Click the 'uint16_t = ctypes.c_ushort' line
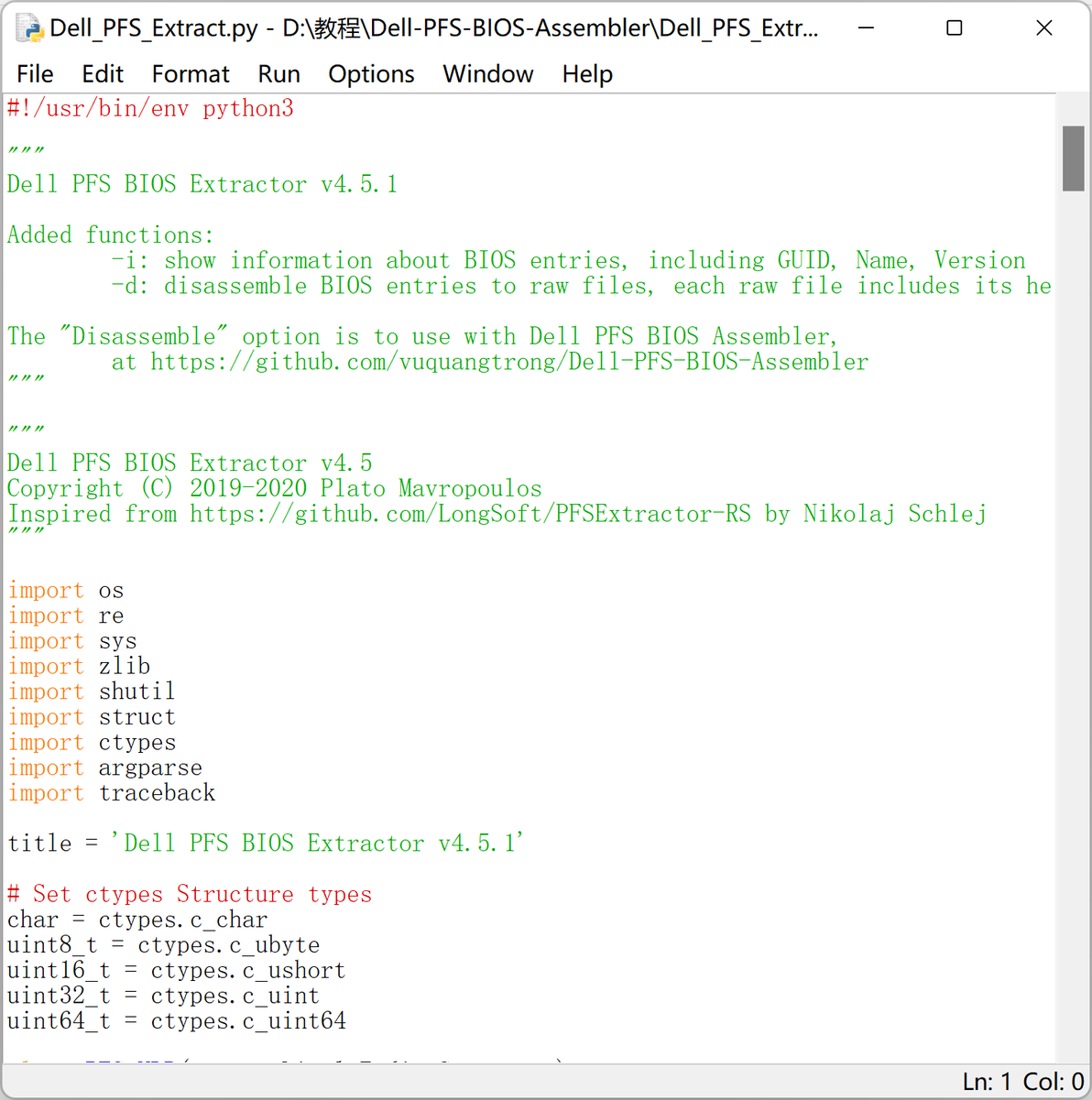Viewport: 1092px width, 1100px height. click(177, 970)
